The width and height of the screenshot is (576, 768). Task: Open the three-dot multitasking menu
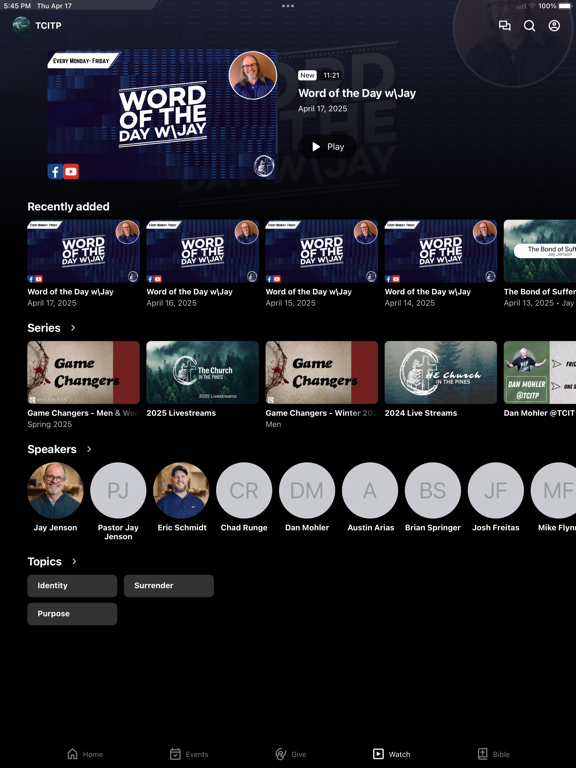288,6
